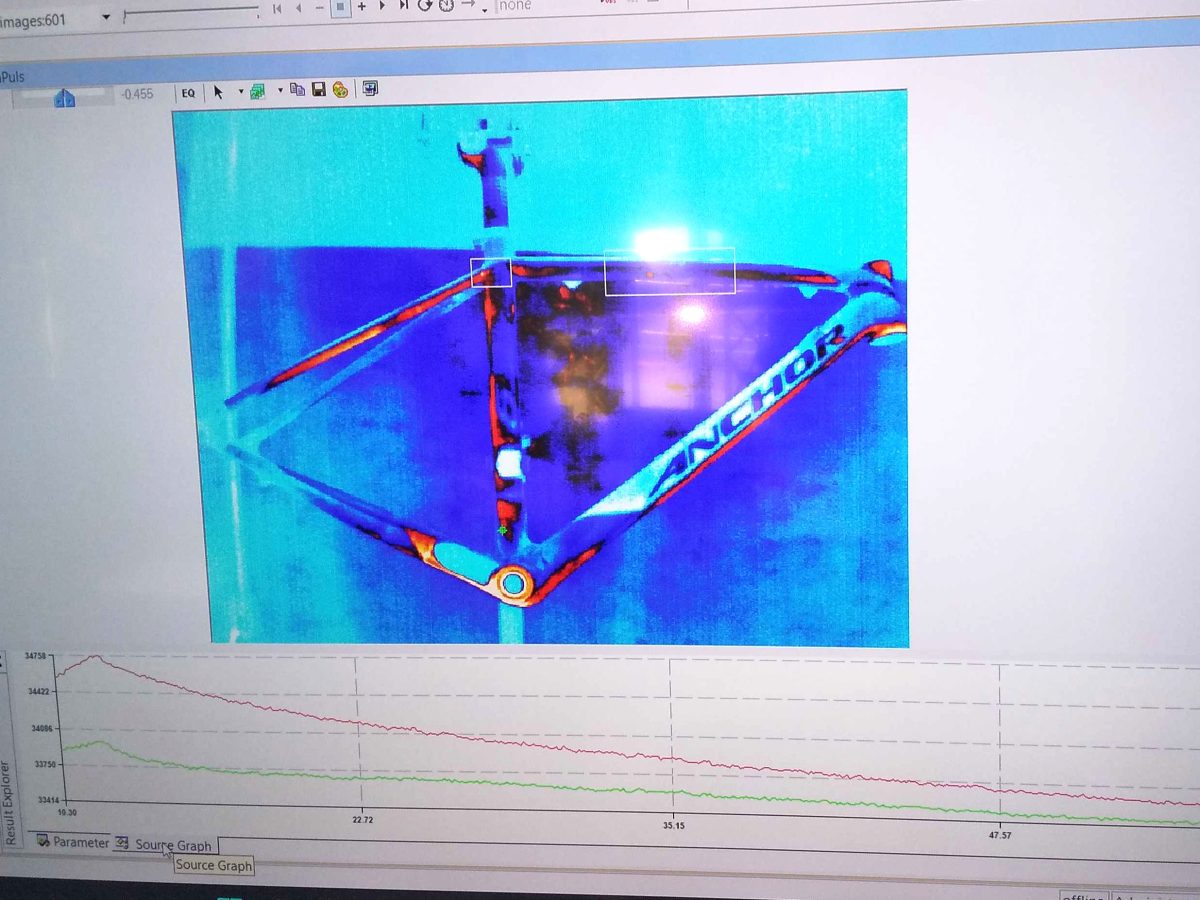Step to the next frame with plus
The width and height of the screenshot is (1200, 900).
(x=361, y=6)
